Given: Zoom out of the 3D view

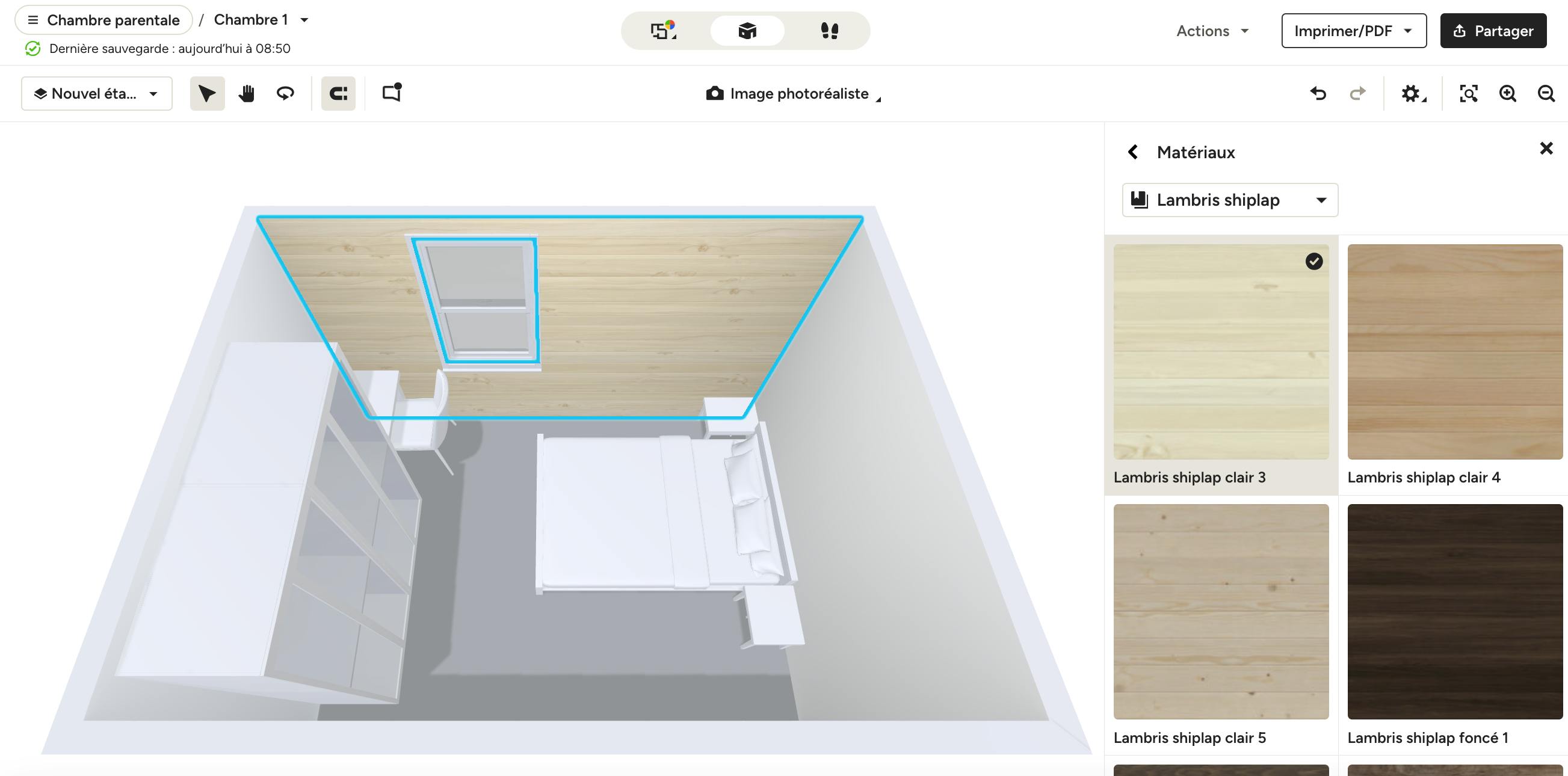Looking at the screenshot, I should [1547, 93].
